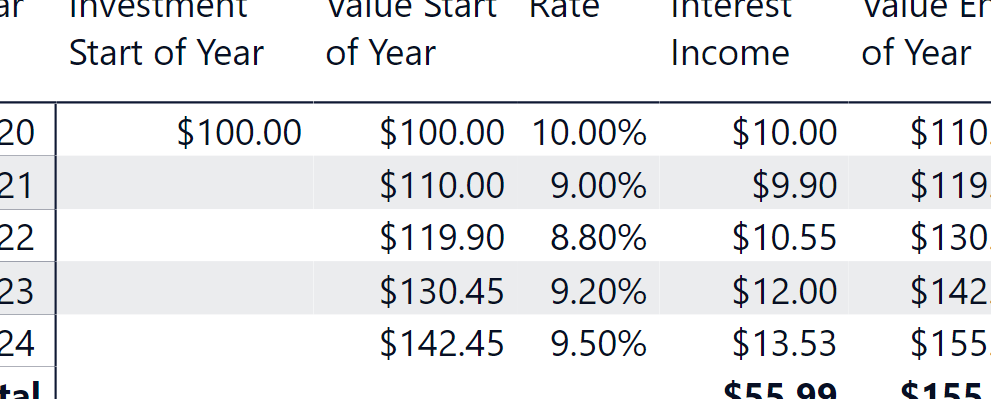991x399 pixels.
Task: Select the $110.00 value start cell
Action: tap(415, 183)
